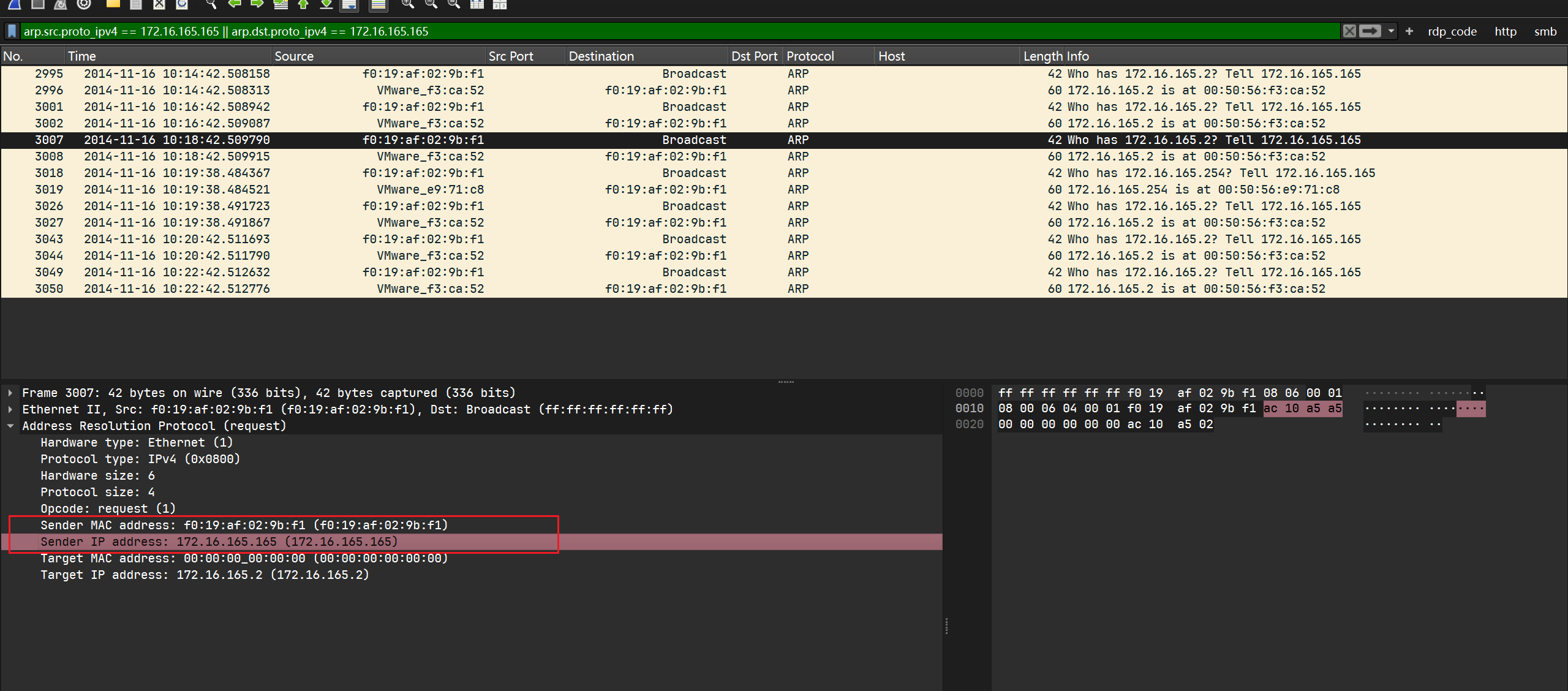1568x691 pixels.
Task: Click the resize columns icon
Action: (477, 4)
